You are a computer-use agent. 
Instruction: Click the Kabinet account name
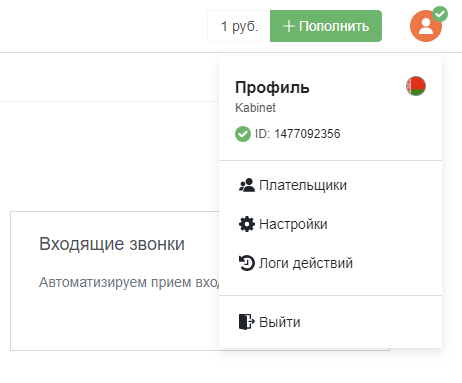255,108
